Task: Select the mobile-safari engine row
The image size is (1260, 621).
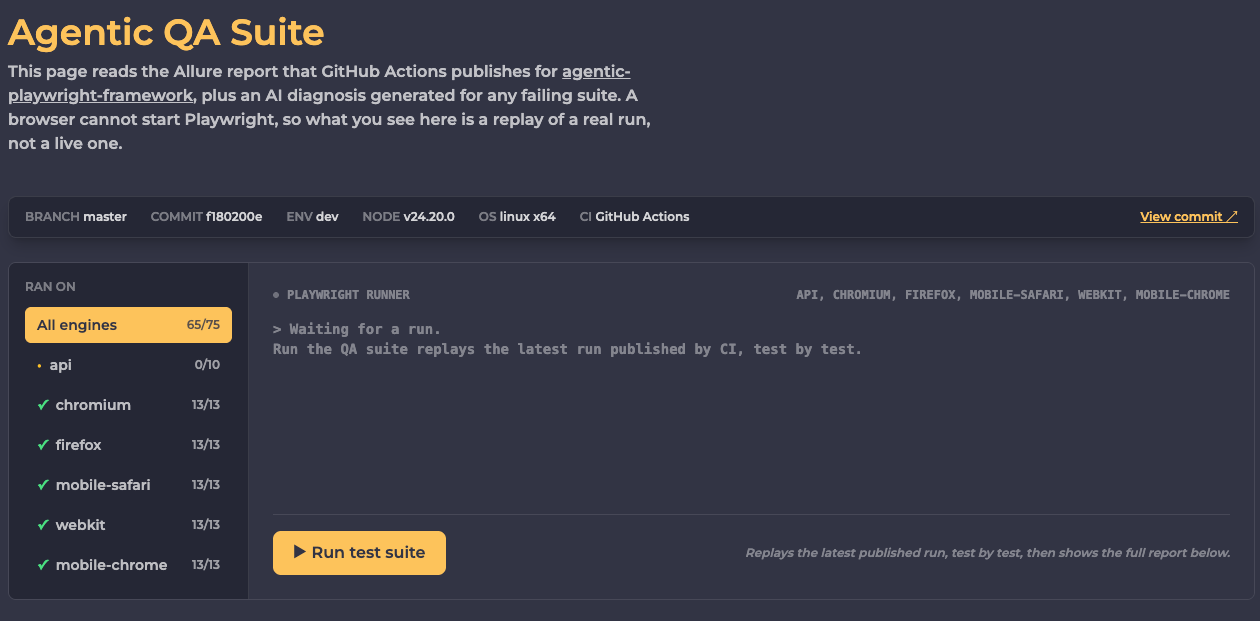Action: 128,485
